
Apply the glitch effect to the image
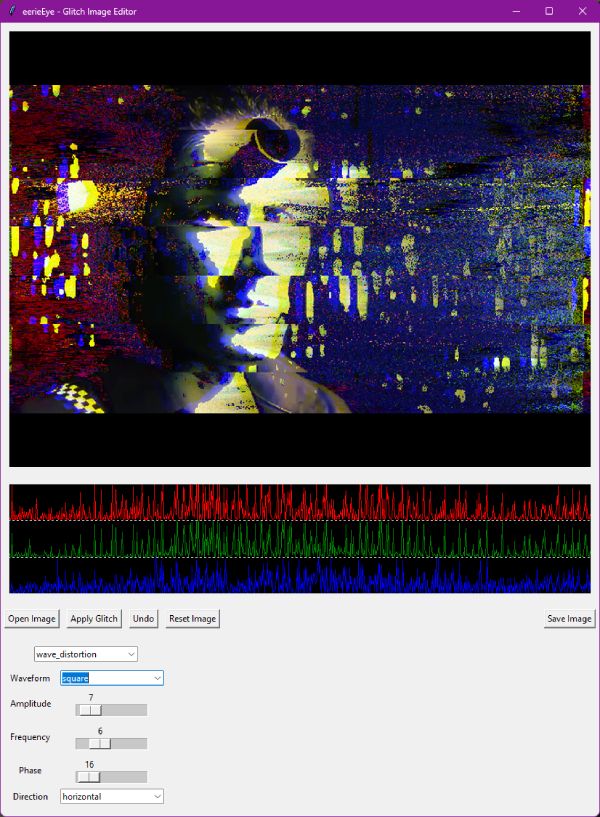[x=94, y=618]
